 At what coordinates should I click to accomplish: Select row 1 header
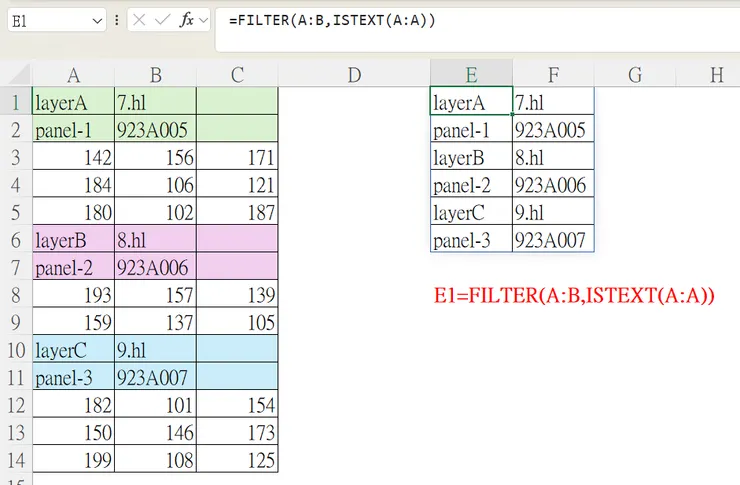(x=16, y=102)
